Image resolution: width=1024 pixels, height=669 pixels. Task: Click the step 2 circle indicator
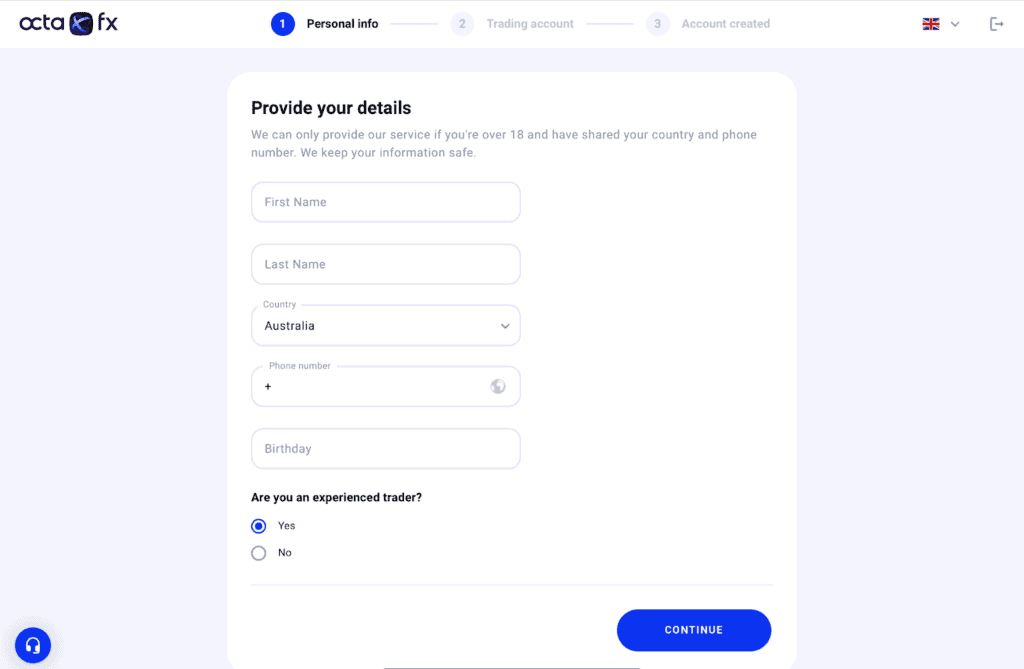coord(462,24)
